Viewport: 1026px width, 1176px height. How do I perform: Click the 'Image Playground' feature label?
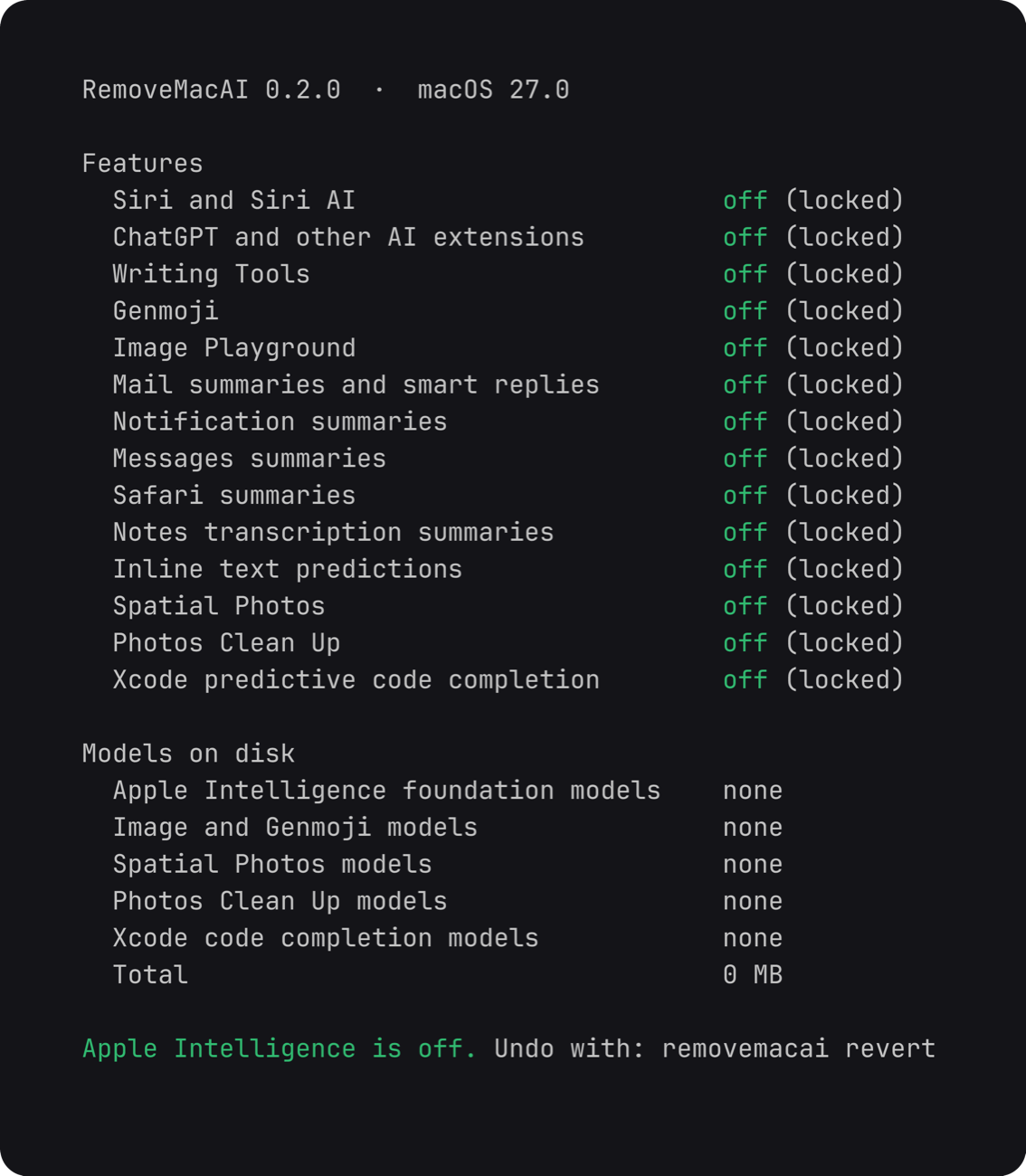point(234,348)
